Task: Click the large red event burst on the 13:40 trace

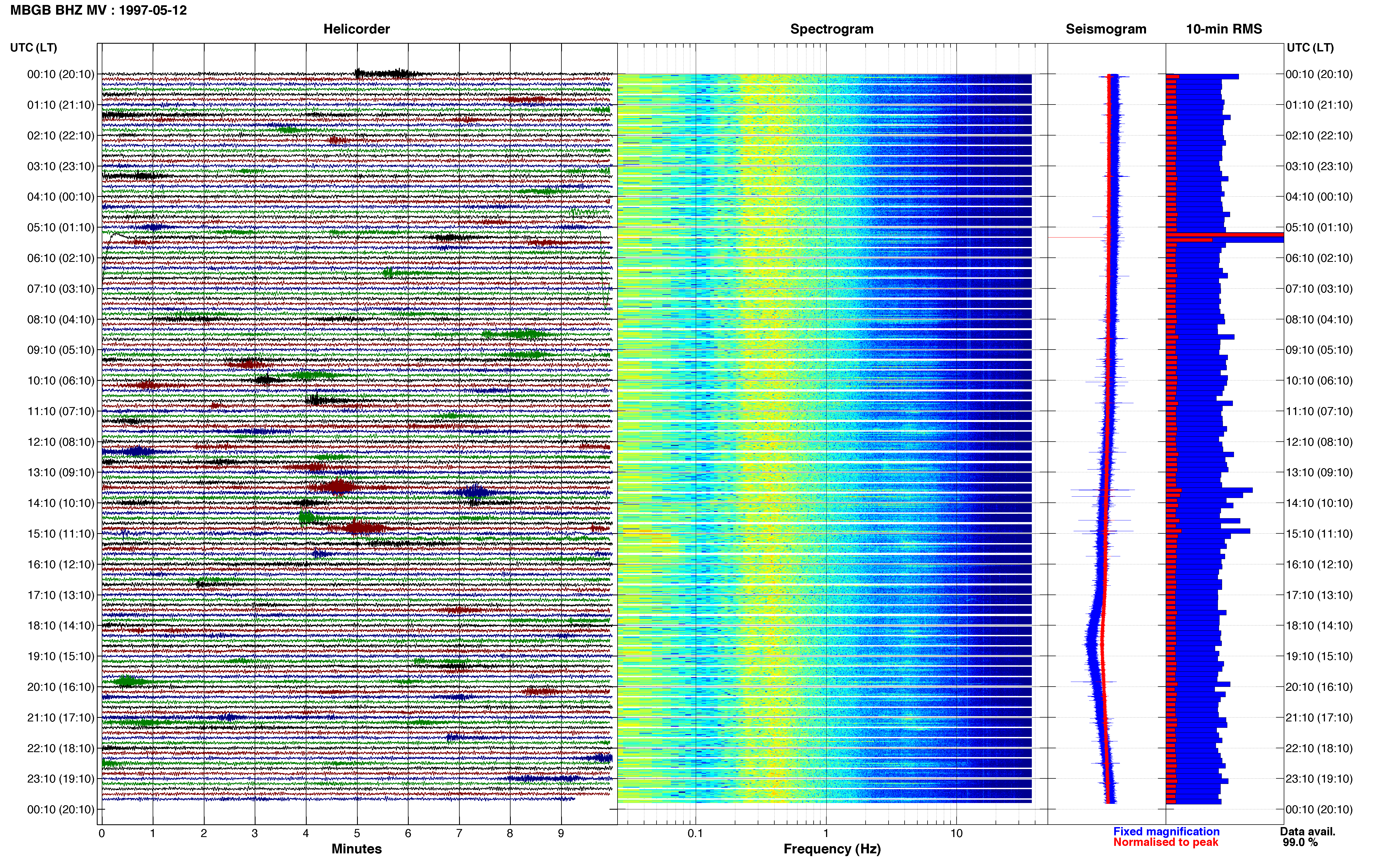Action: [339, 488]
